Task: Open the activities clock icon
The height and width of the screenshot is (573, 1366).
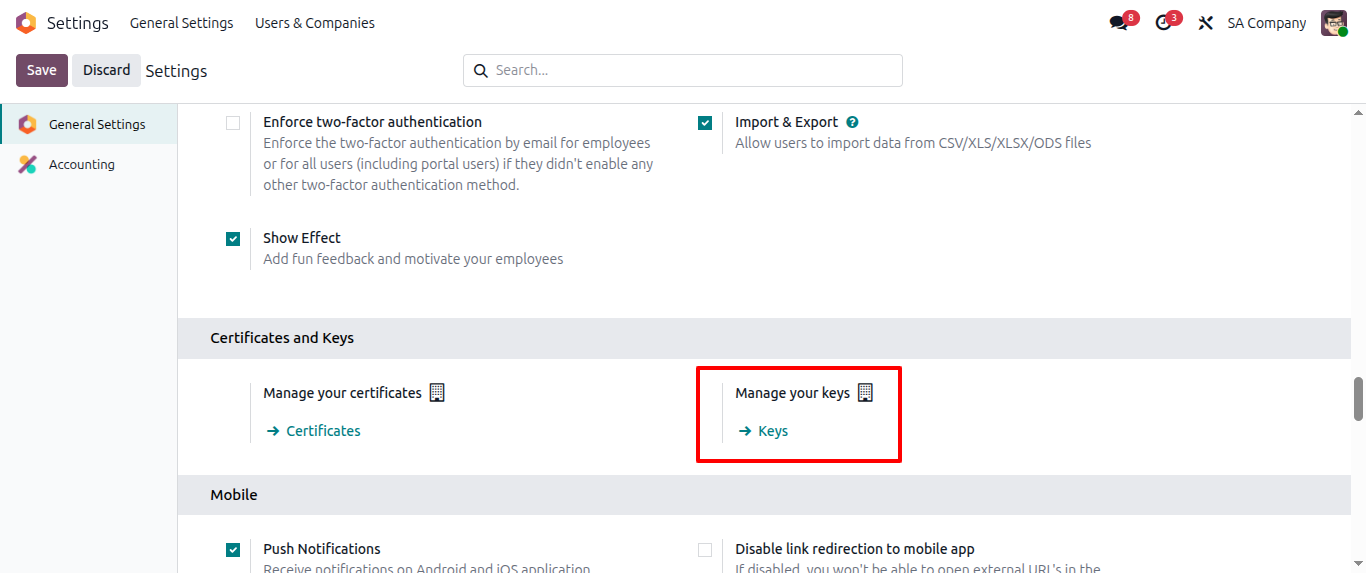Action: tap(1163, 23)
